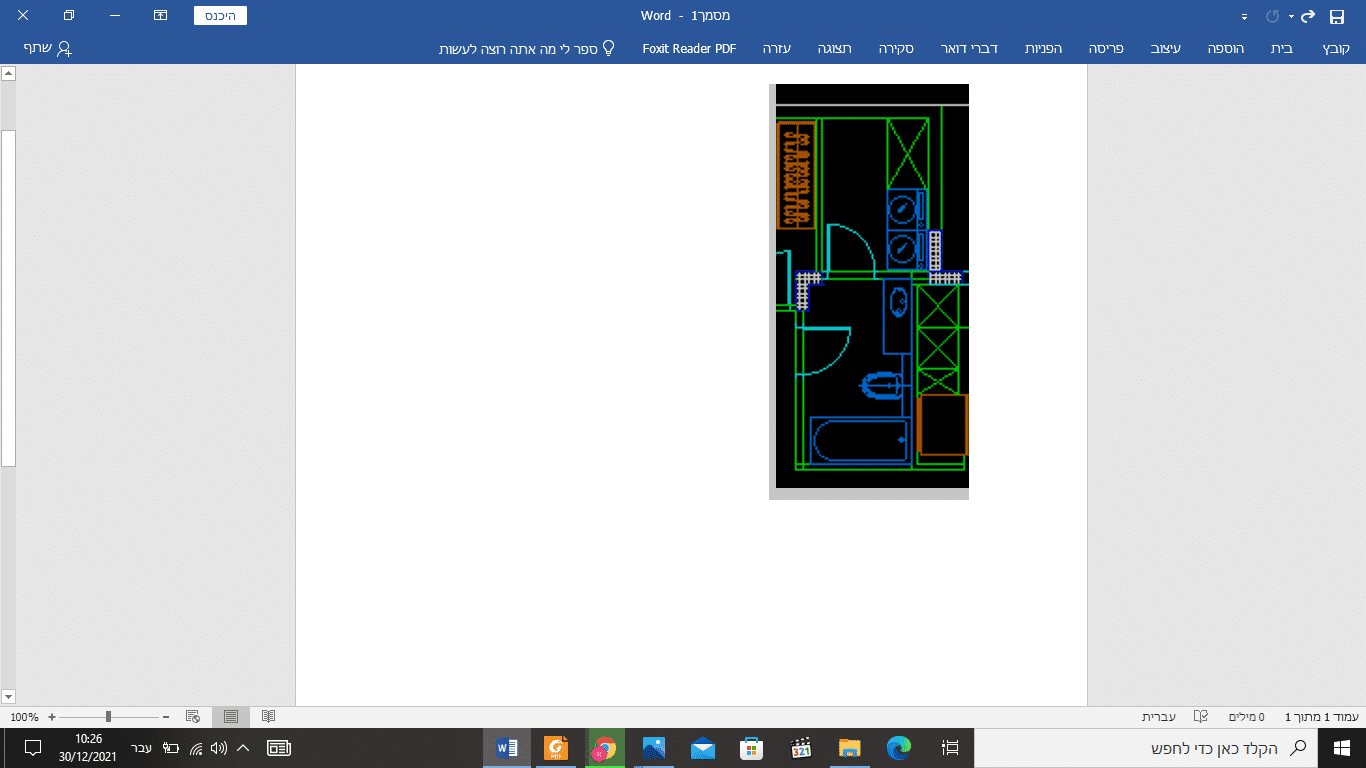Open the הפניות (References) tab

pos(1045,48)
